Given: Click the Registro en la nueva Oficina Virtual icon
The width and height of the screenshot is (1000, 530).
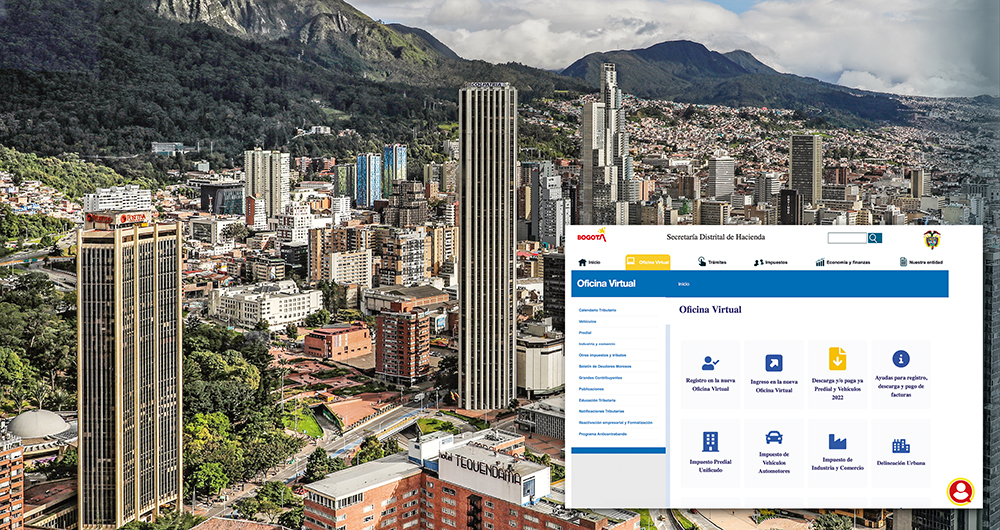Looking at the screenshot, I should click(x=710, y=363).
